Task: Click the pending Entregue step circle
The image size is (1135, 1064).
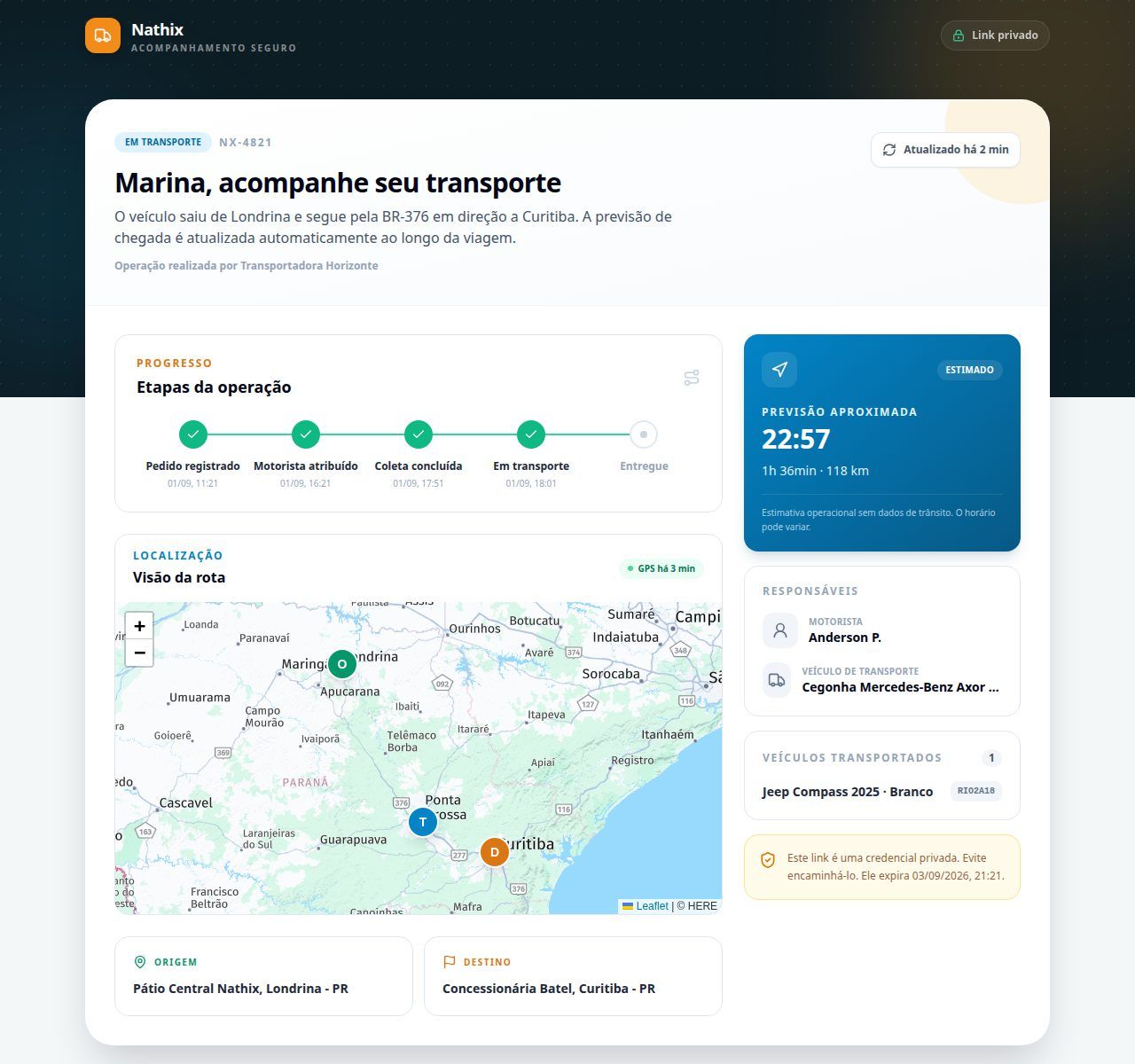Action: 644,434
